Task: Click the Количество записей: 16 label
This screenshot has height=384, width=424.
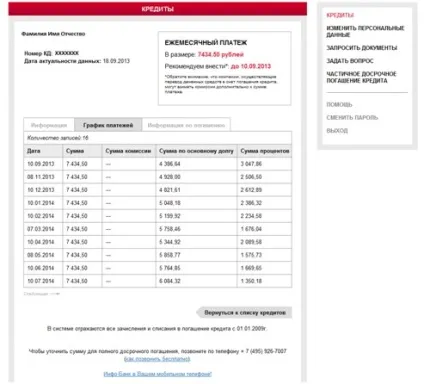Action: tap(58, 138)
